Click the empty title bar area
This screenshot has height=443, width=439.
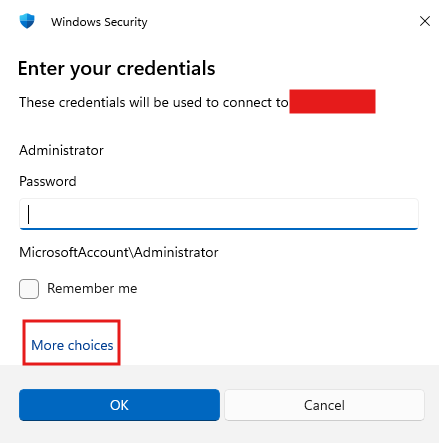point(282,21)
